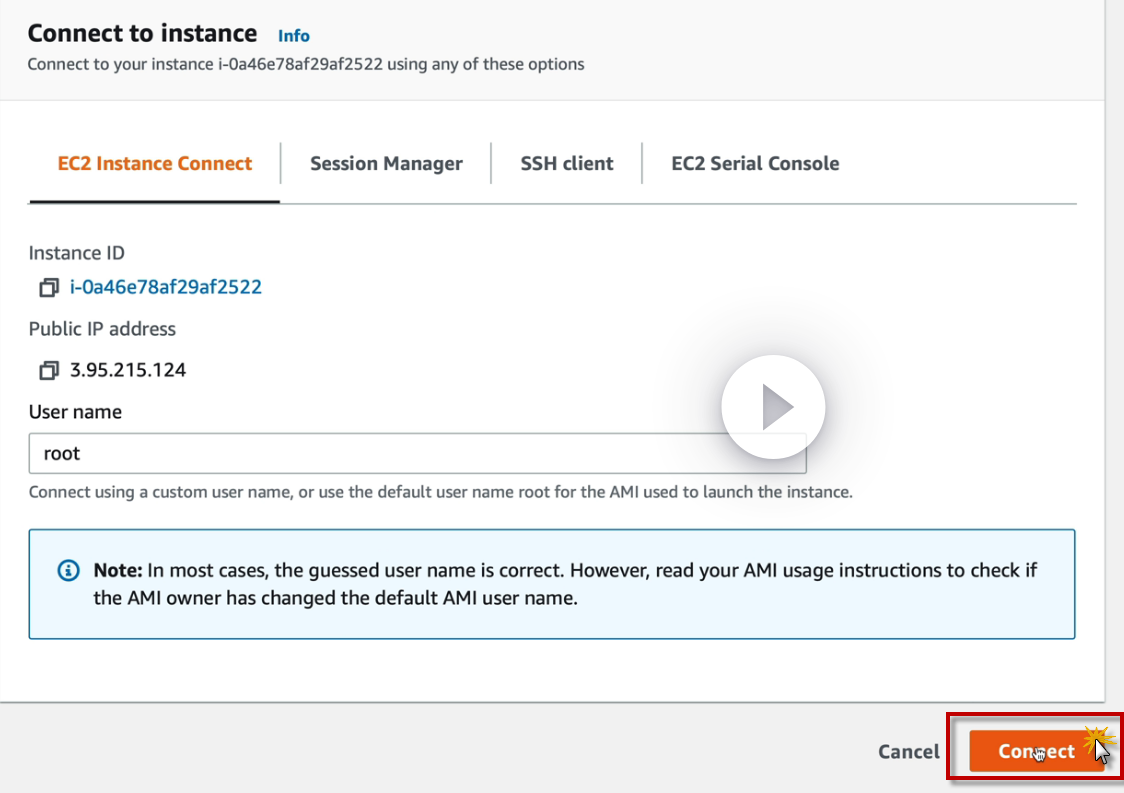
Task: Click the User name field label
Action: click(75, 412)
